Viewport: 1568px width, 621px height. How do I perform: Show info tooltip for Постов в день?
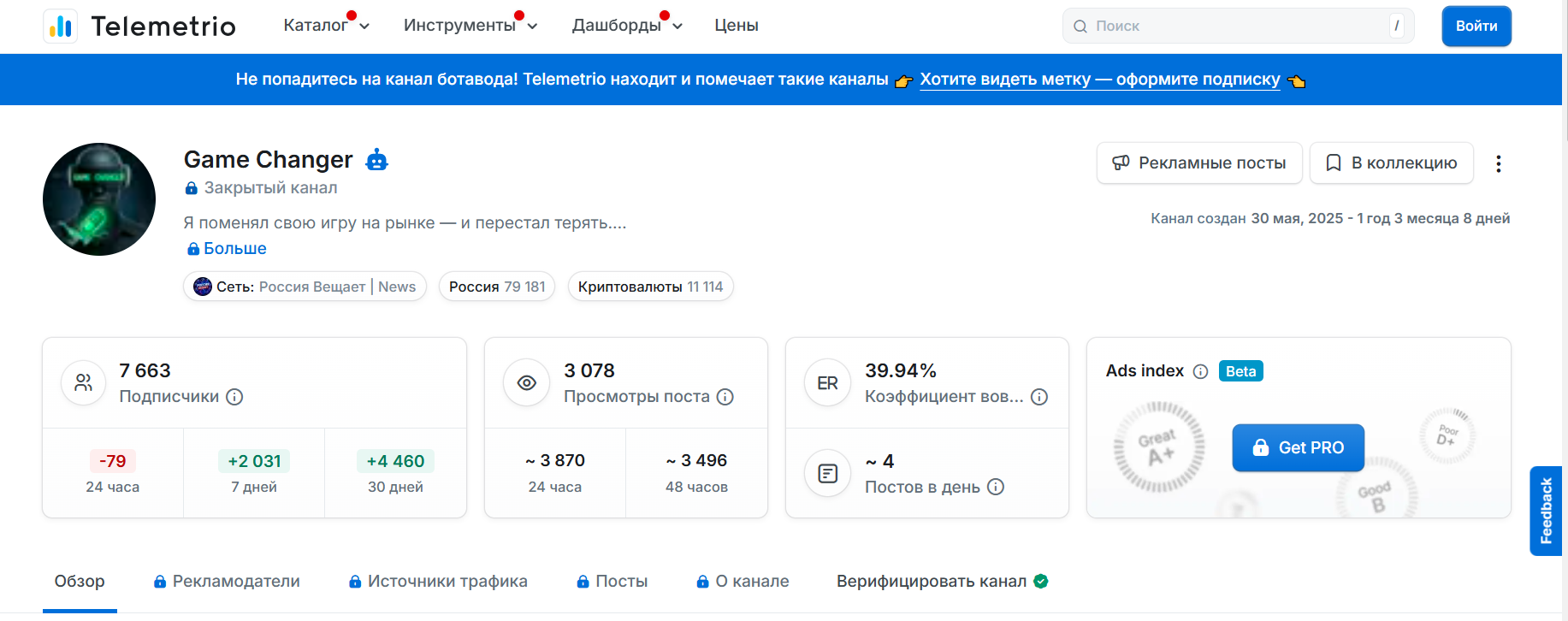point(996,487)
